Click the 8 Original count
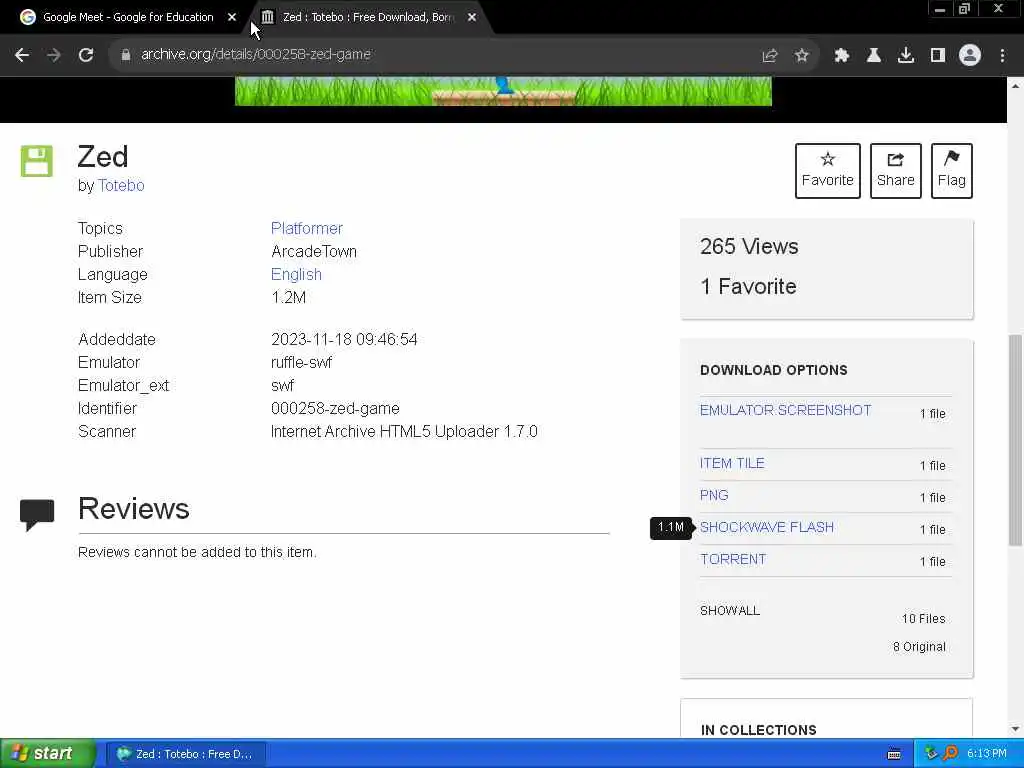The image size is (1024, 768). click(x=920, y=647)
